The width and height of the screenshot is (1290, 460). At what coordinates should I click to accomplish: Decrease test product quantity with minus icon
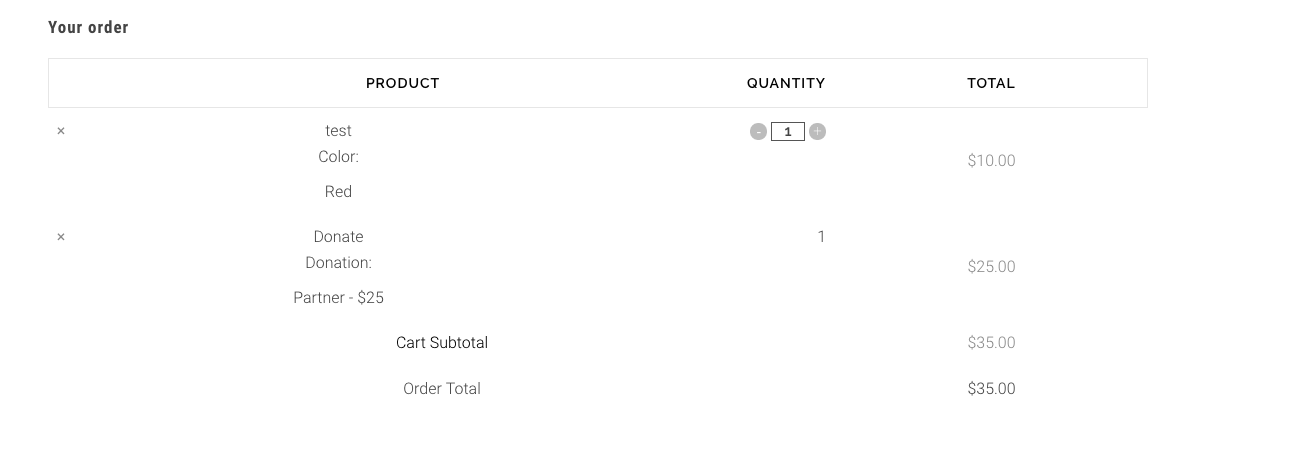758,131
